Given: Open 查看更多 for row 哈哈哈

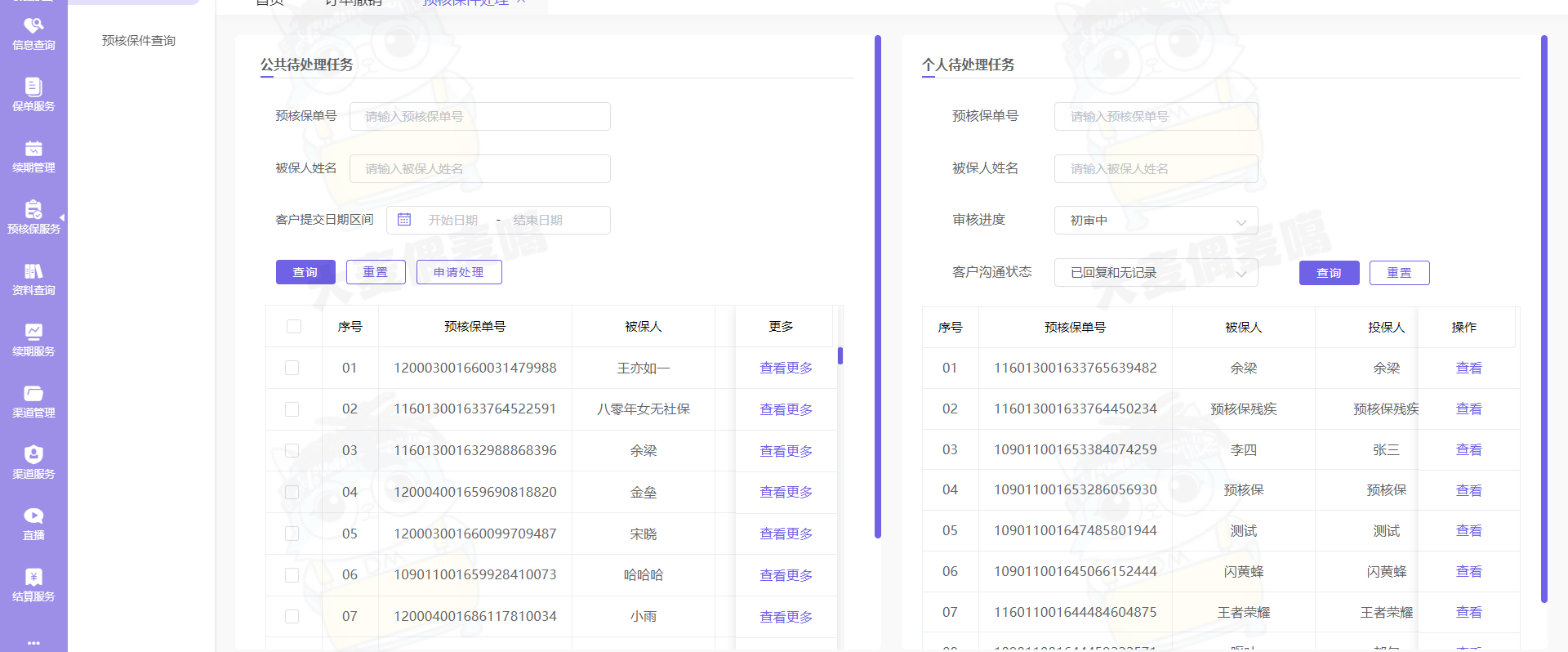Looking at the screenshot, I should (786, 575).
